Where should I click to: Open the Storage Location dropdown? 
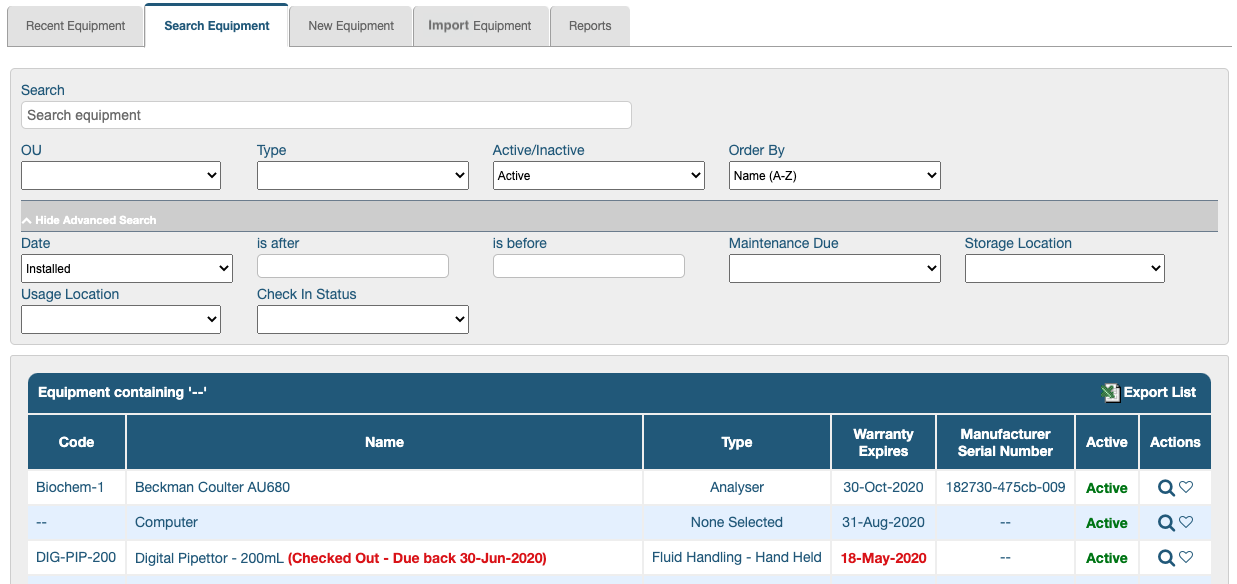[x=1065, y=269]
